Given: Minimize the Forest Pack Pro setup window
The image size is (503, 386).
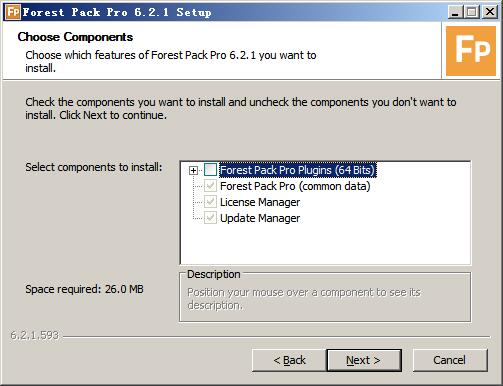Looking at the screenshot, I should click(x=455, y=12).
